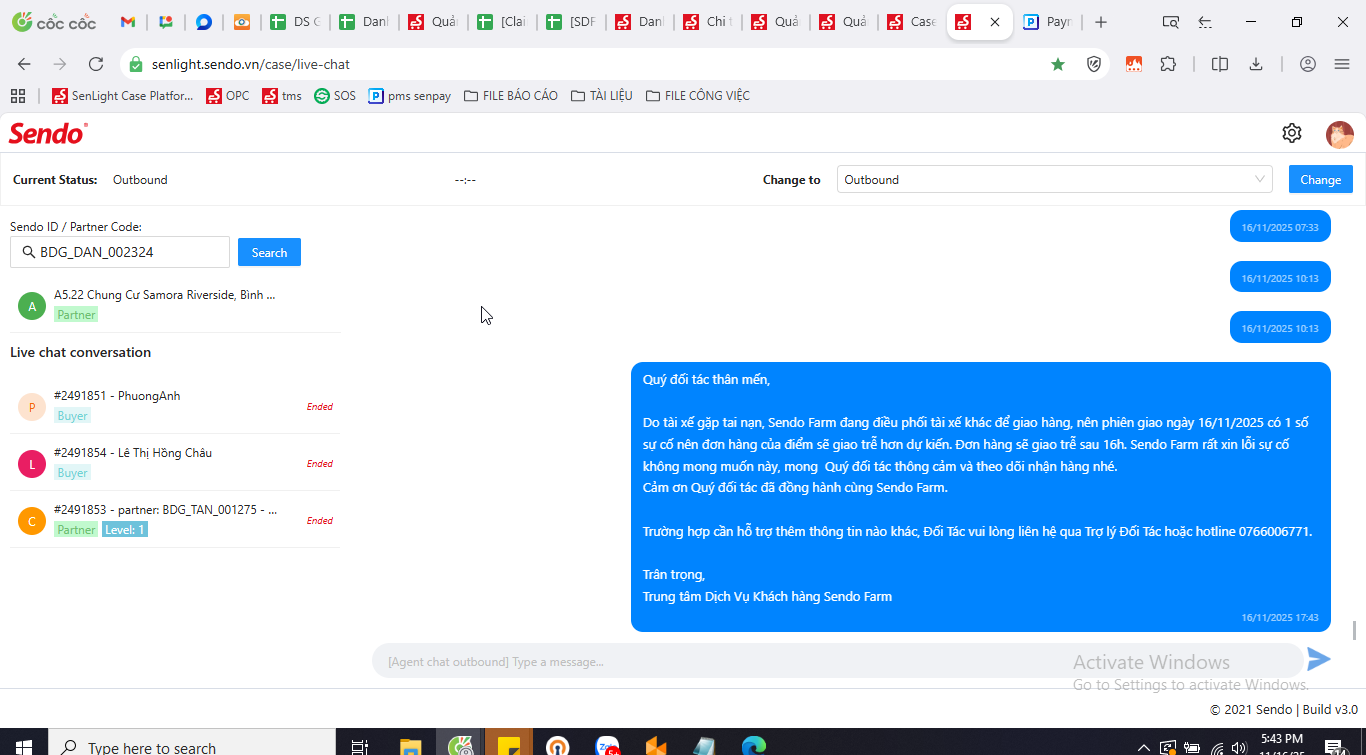Focus the agent chat message input

click(x=837, y=661)
